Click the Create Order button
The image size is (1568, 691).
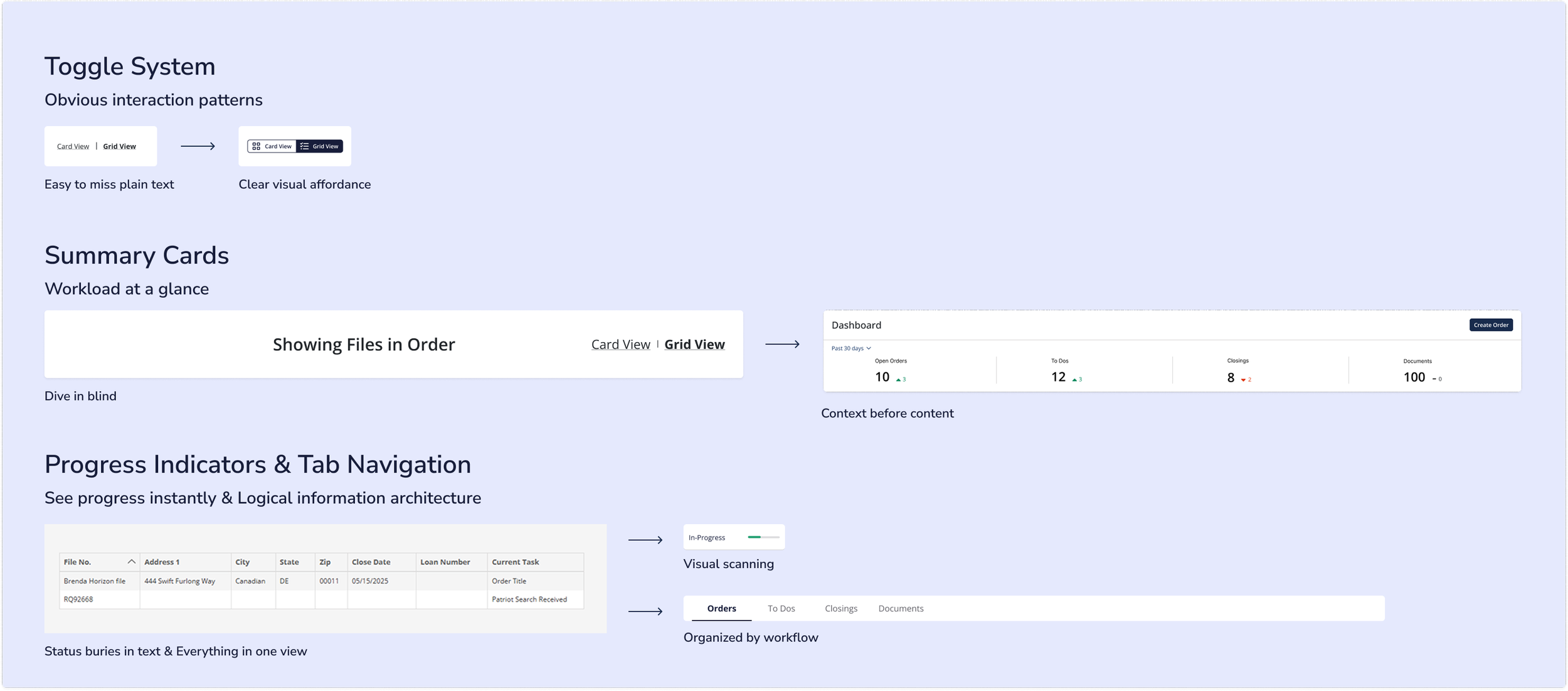tap(1491, 325)
